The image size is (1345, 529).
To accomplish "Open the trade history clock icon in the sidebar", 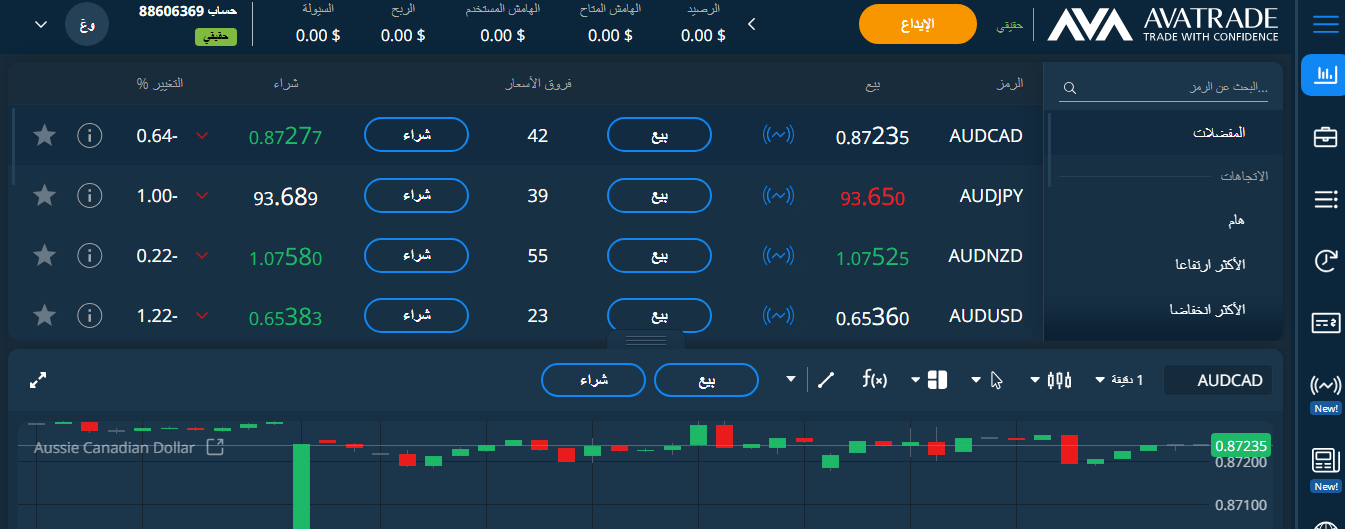I will (x=1326, y=261).
